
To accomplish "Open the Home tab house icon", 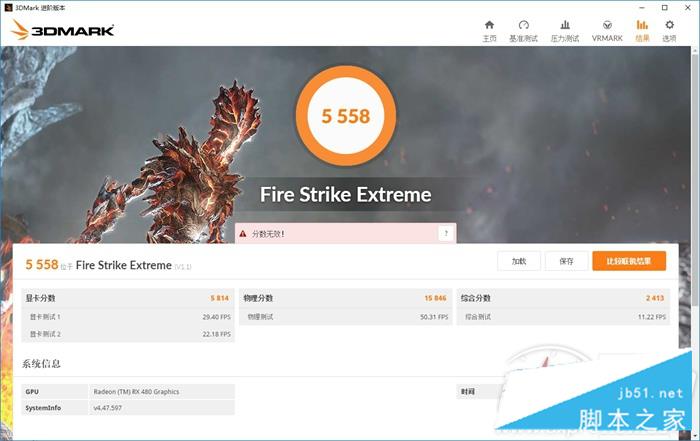I will tap(489, 25).
